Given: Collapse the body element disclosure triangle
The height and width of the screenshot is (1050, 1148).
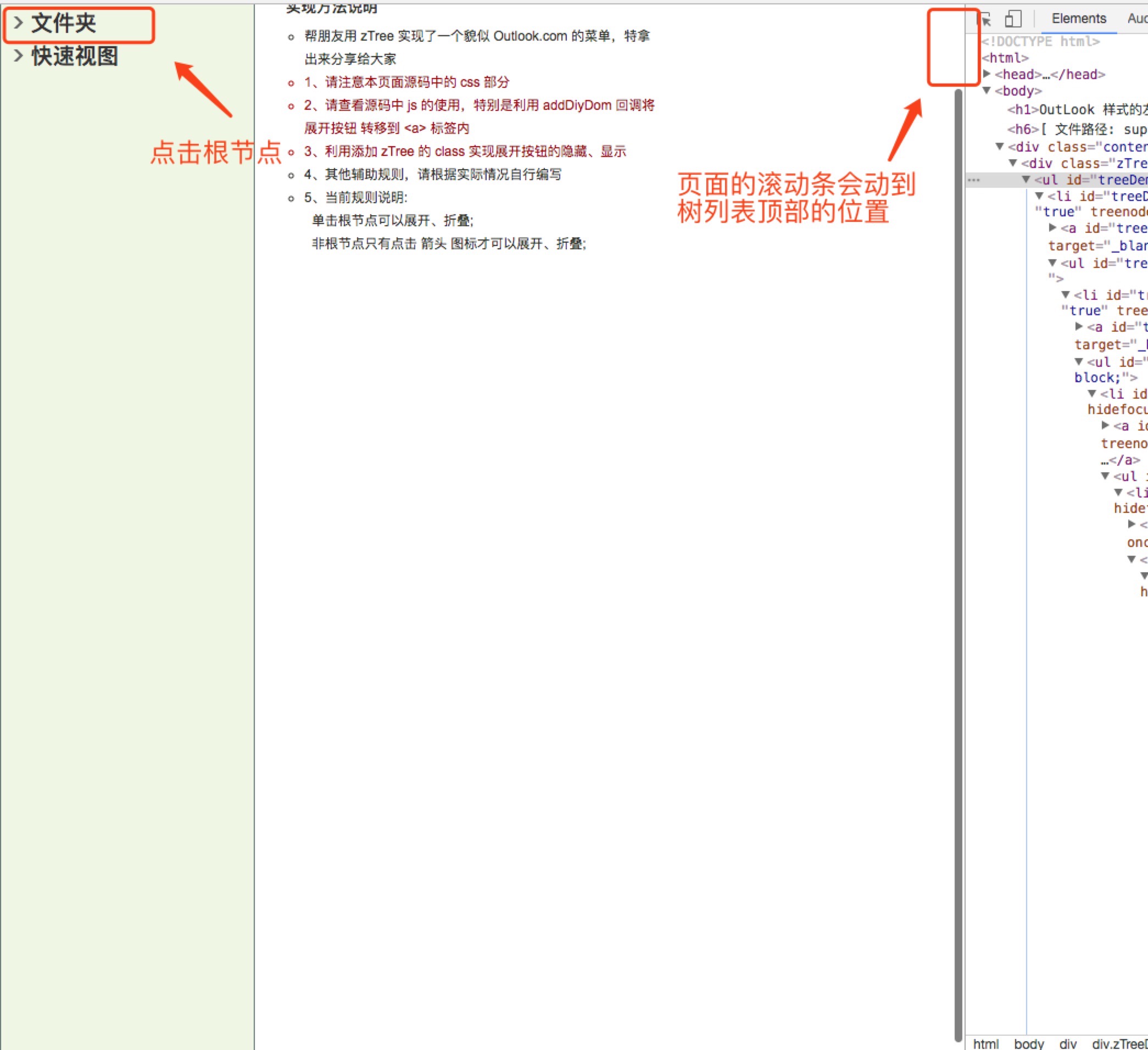Looking at the screenshot, I should [987, 90].
